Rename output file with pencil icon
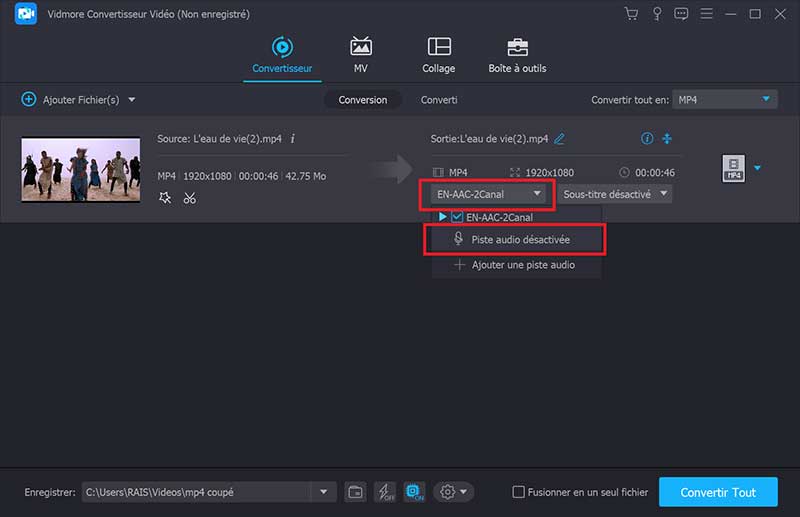This screenshot has width=800, height=517. [x=560, y=139]
